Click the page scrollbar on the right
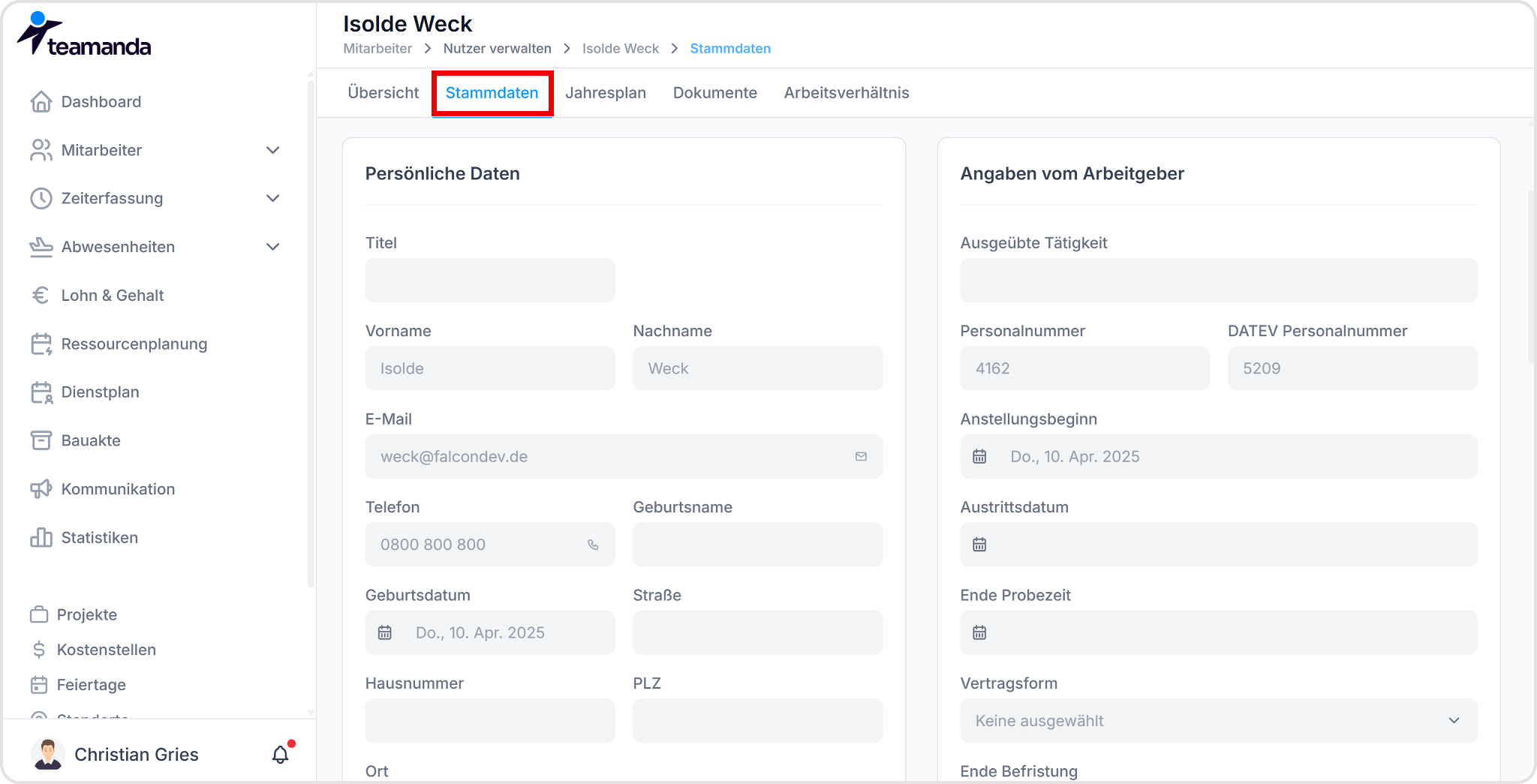Screen dimensions: 1537x784 [1532, 278]
